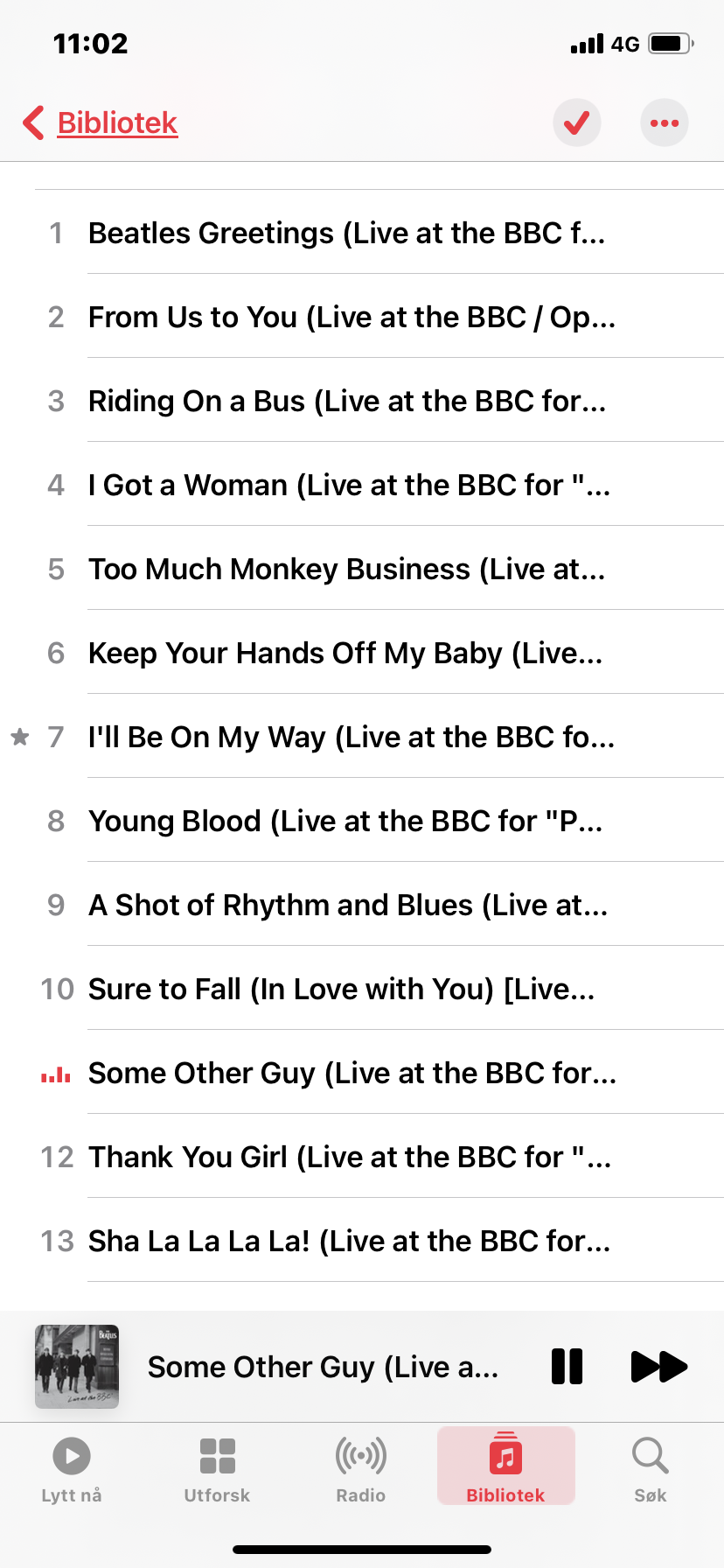Tap the Bibliotek tab music icon
724x1568 pixels.
point(505,1457)
